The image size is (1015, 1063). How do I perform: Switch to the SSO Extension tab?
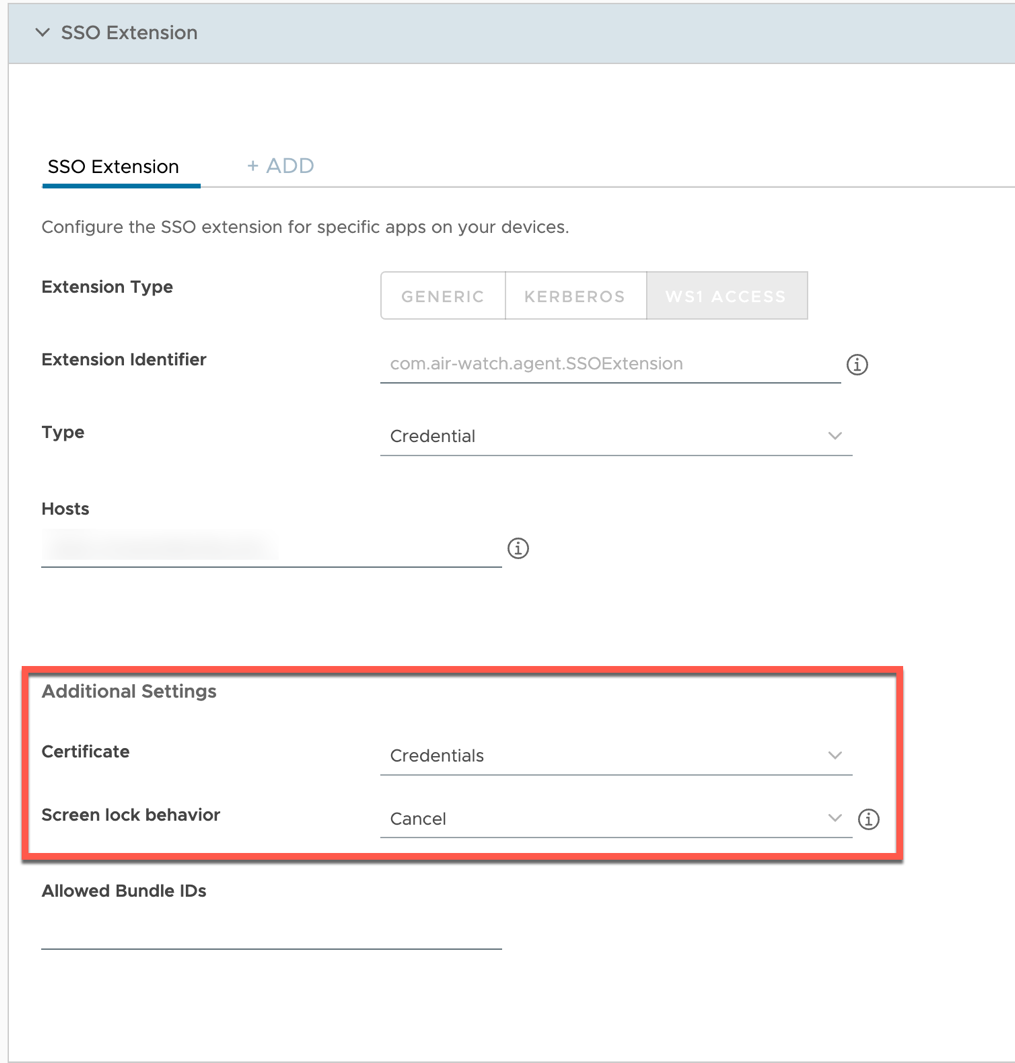(x=113, y=167)
